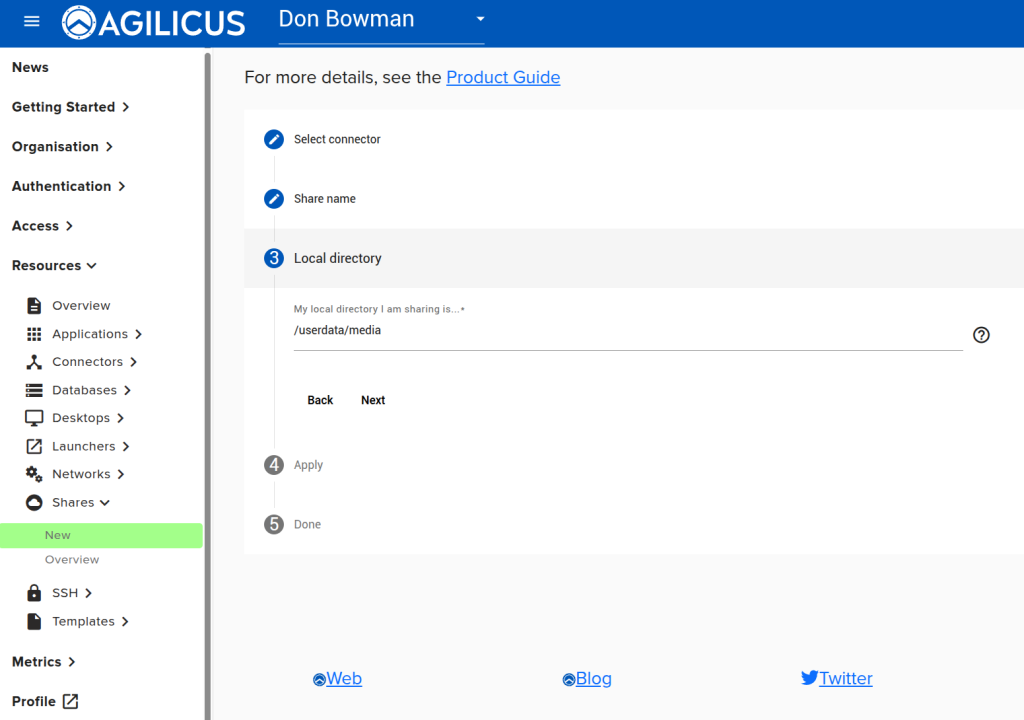This screenshot has height=720, width=1024.
Task: Click the Connectors icon in sidebar
Action: coord(34,362)
